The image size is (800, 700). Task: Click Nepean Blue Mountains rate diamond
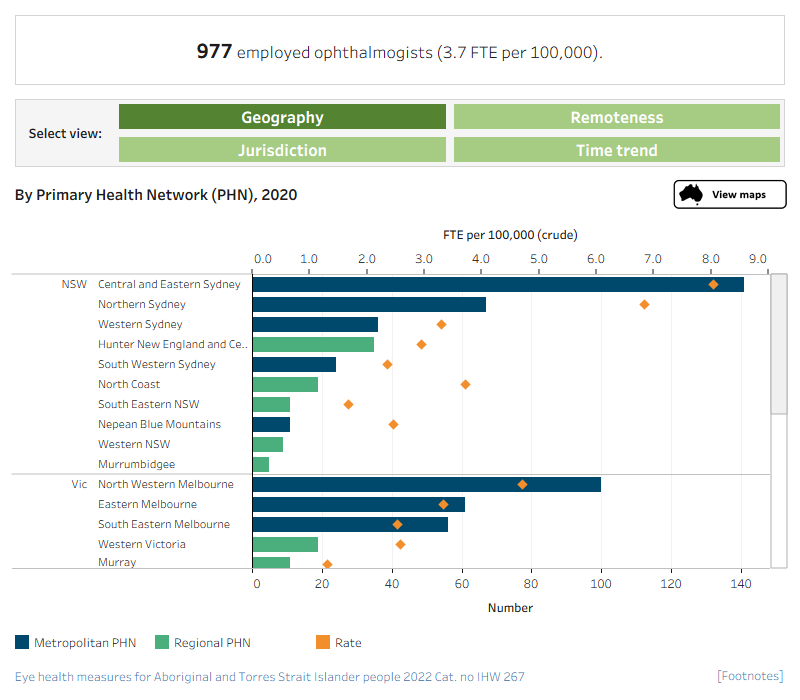[393, 424]
